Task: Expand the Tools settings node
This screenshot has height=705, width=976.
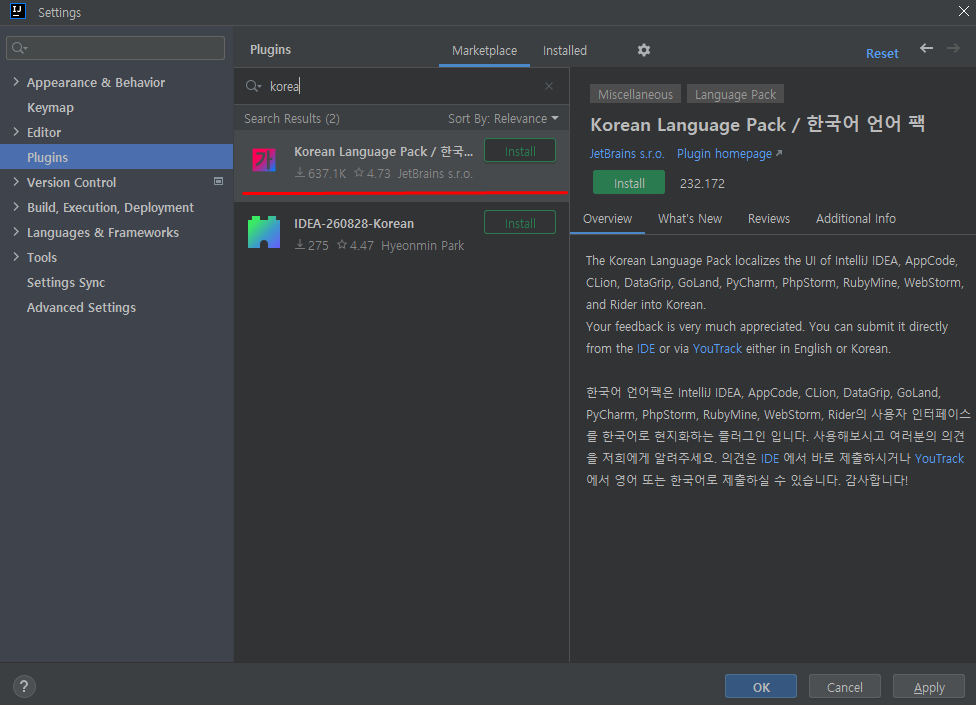Action: pyautogui.click(x=16, y=256)
